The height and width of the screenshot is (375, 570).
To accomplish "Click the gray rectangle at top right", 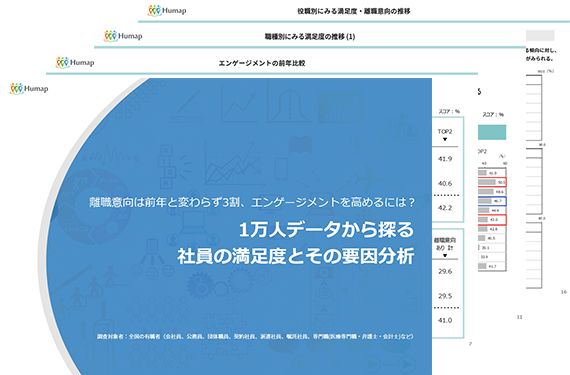I will click(x=540, y=36).
